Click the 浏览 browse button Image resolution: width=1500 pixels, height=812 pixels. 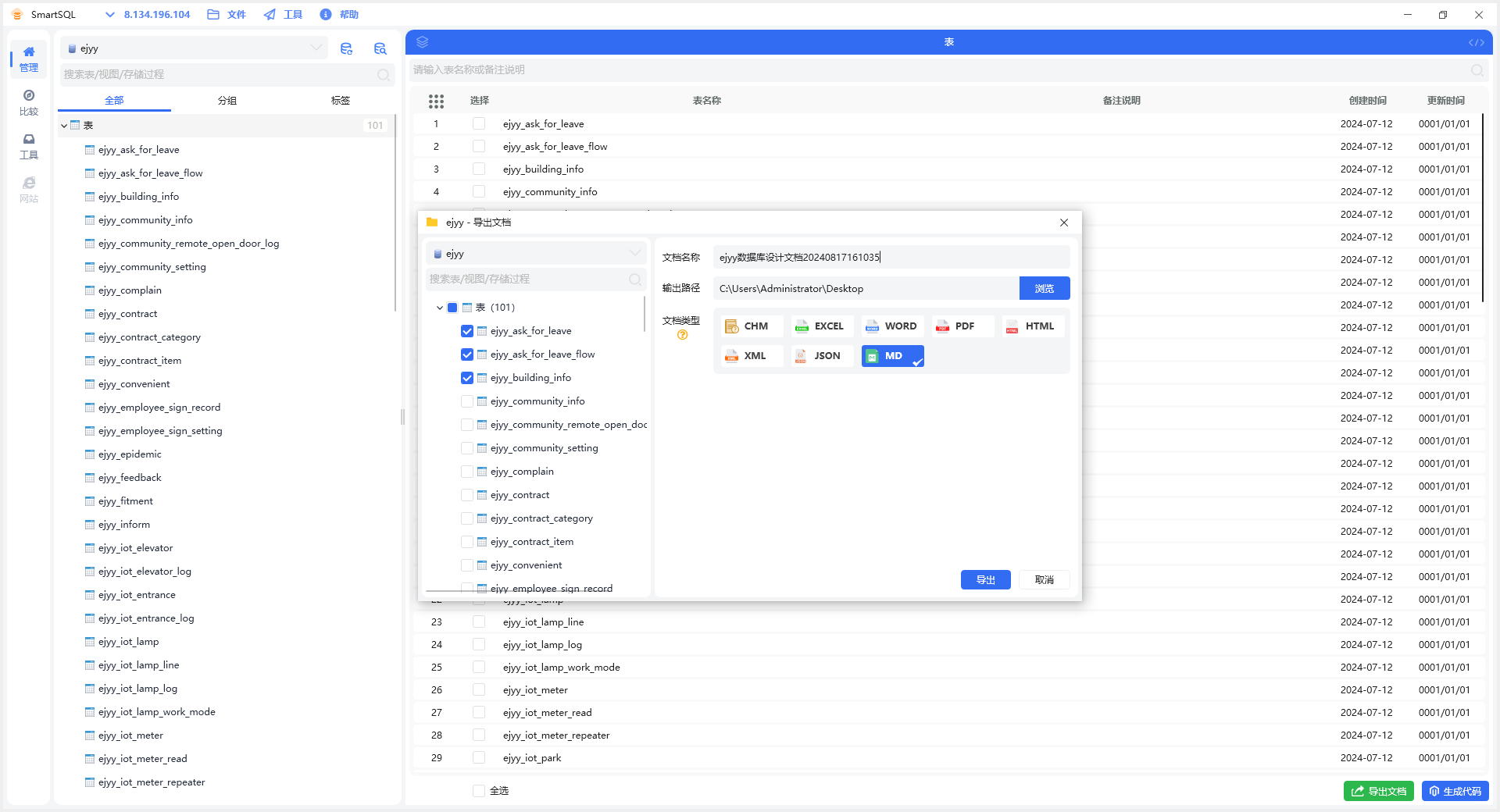(1045, 289)
